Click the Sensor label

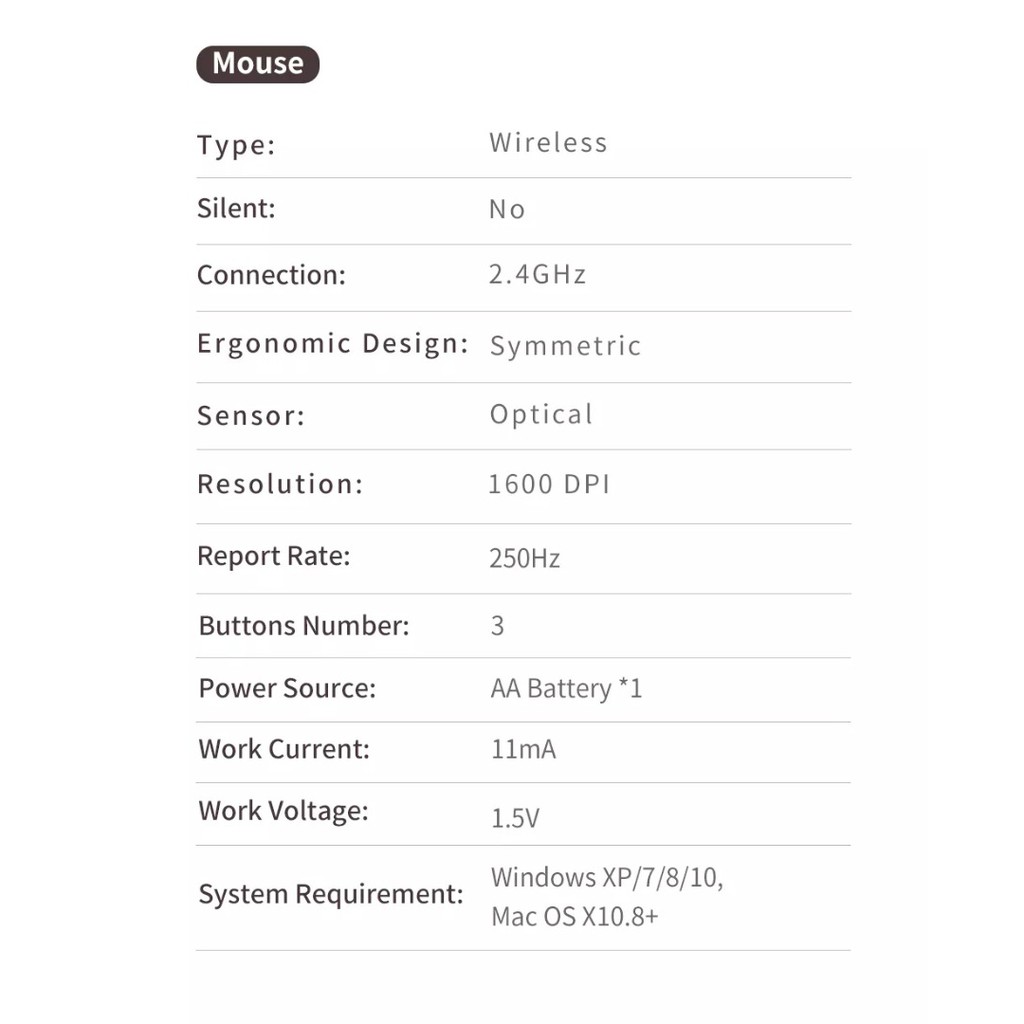click(251, 416)
